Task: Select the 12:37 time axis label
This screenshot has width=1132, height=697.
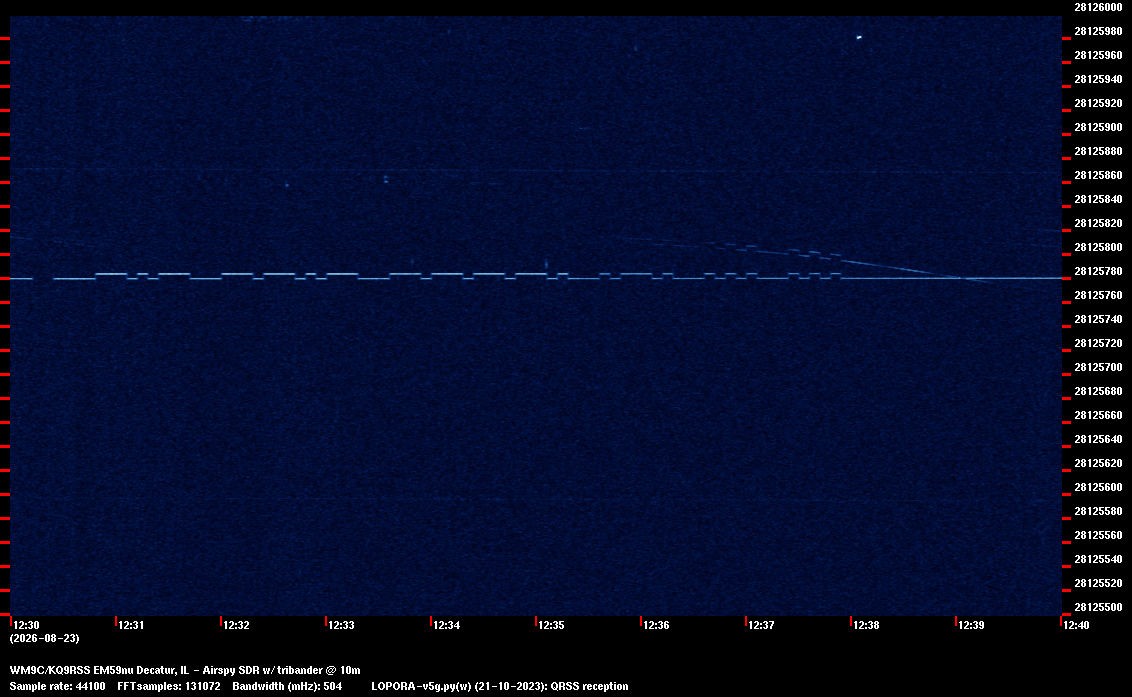Action: tap(762, 625)
